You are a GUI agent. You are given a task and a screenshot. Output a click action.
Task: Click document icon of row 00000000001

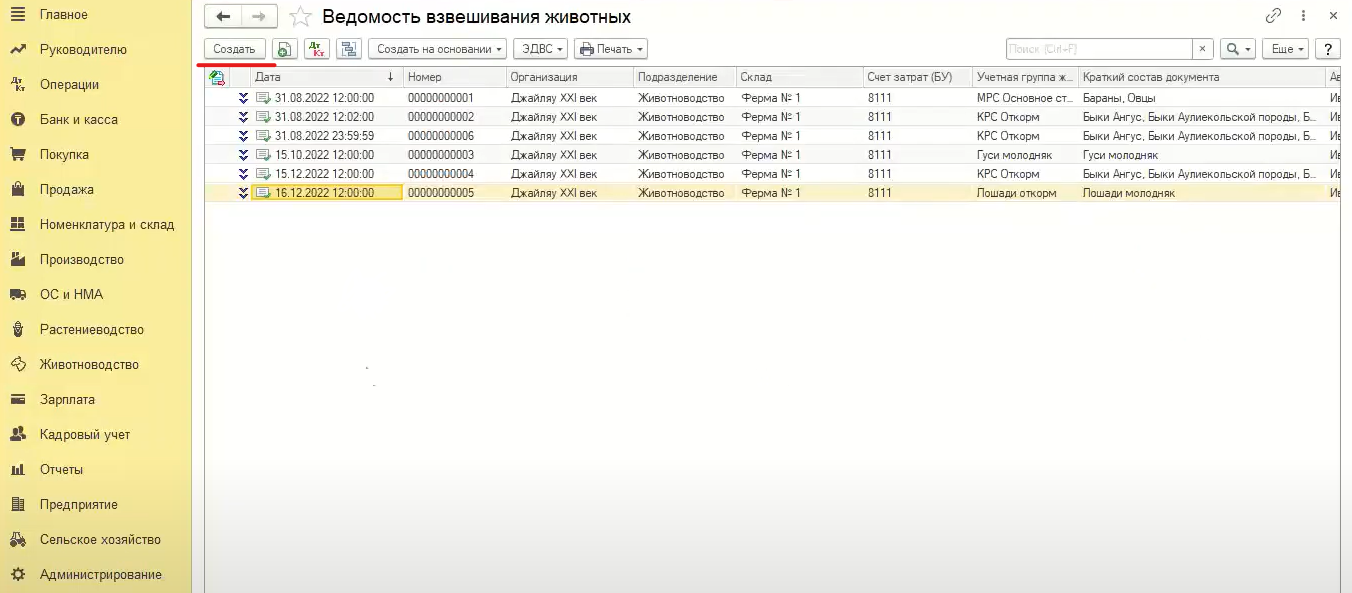(x=263, y=98)
